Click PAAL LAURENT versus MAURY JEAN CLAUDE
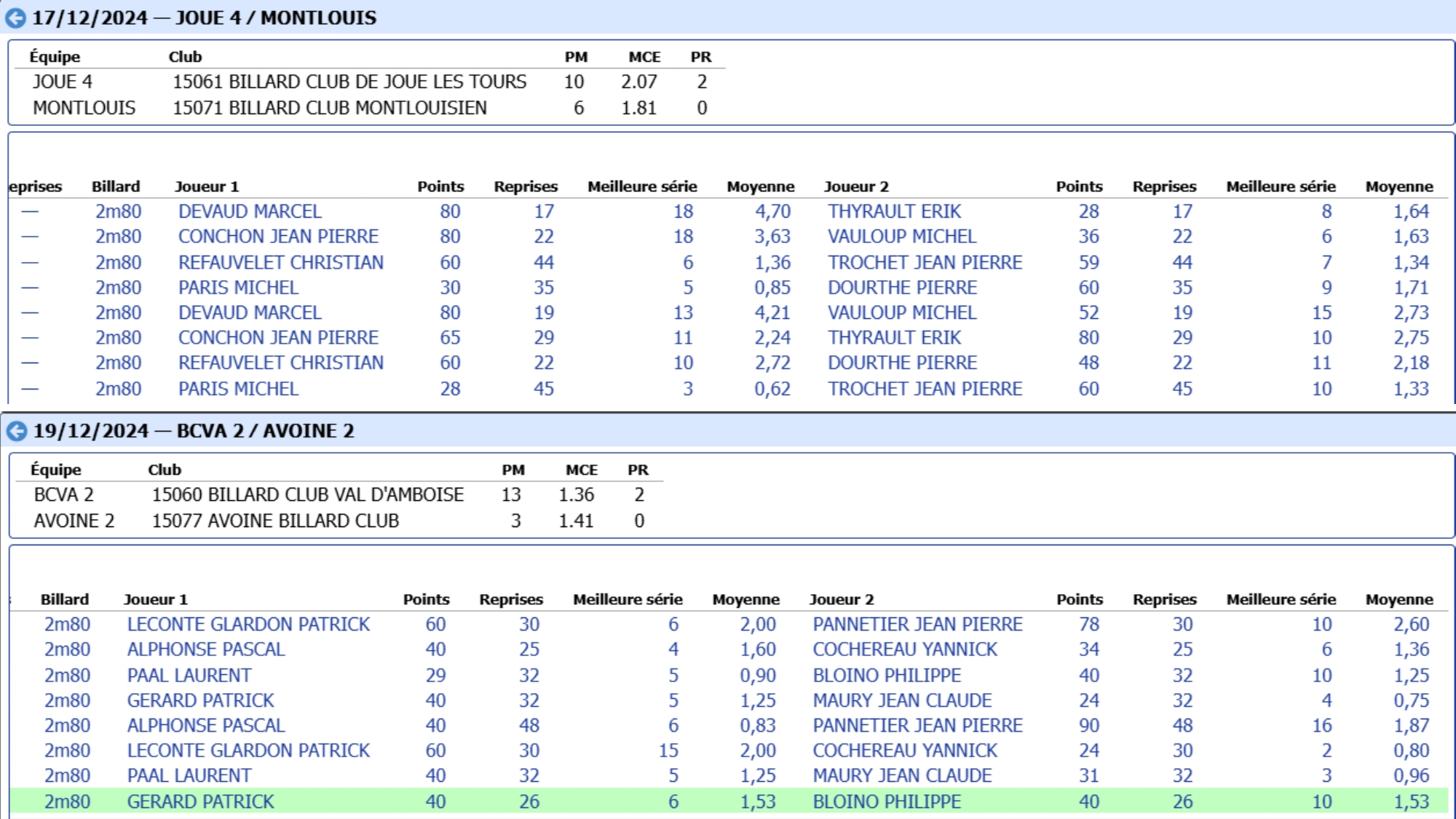 coord(189,776)
